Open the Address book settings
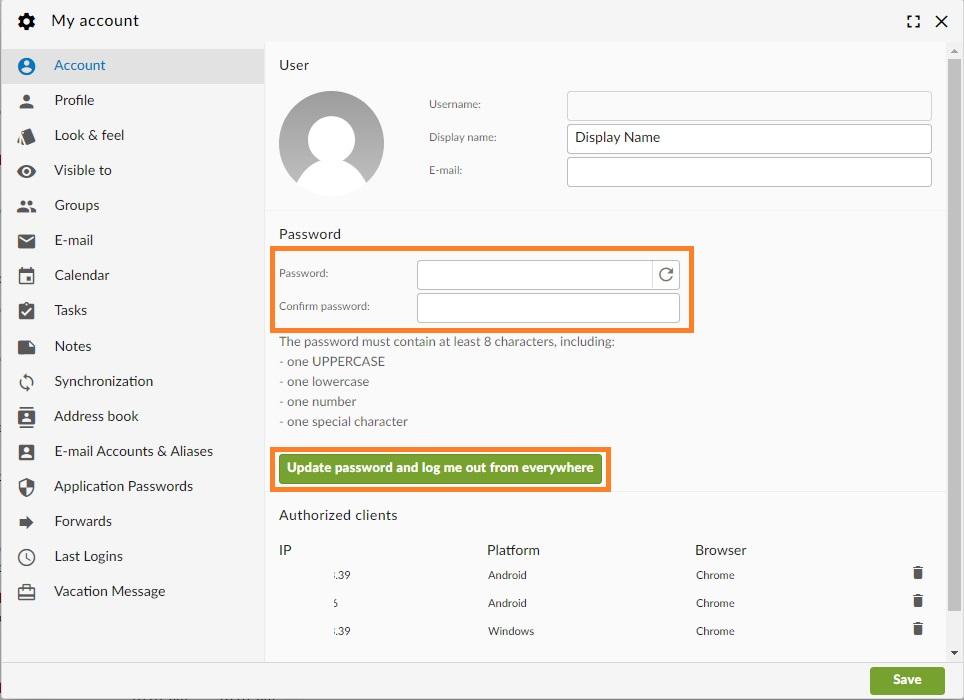 click(96, 416)
